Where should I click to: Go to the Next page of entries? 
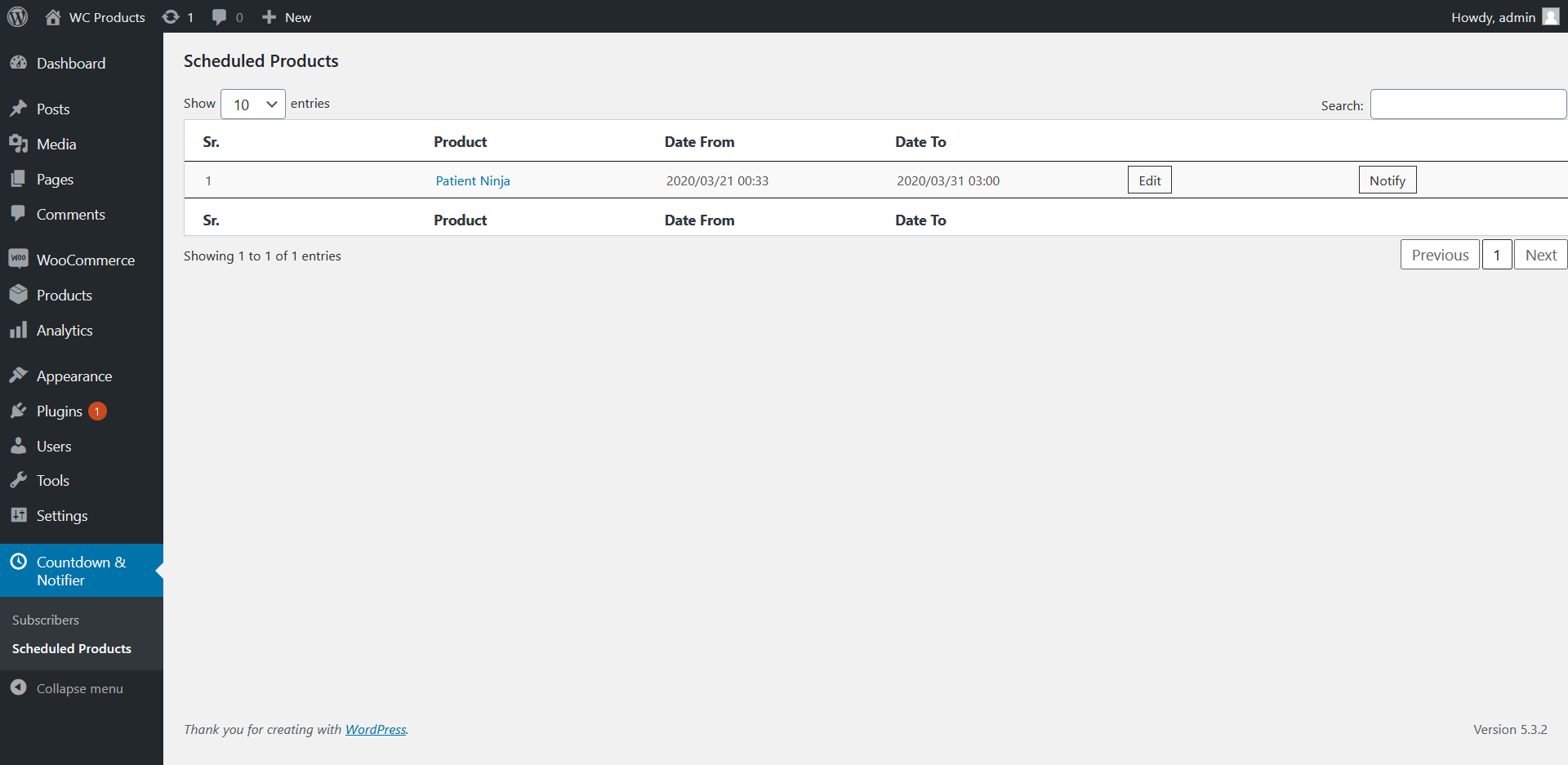(1540, 254)
